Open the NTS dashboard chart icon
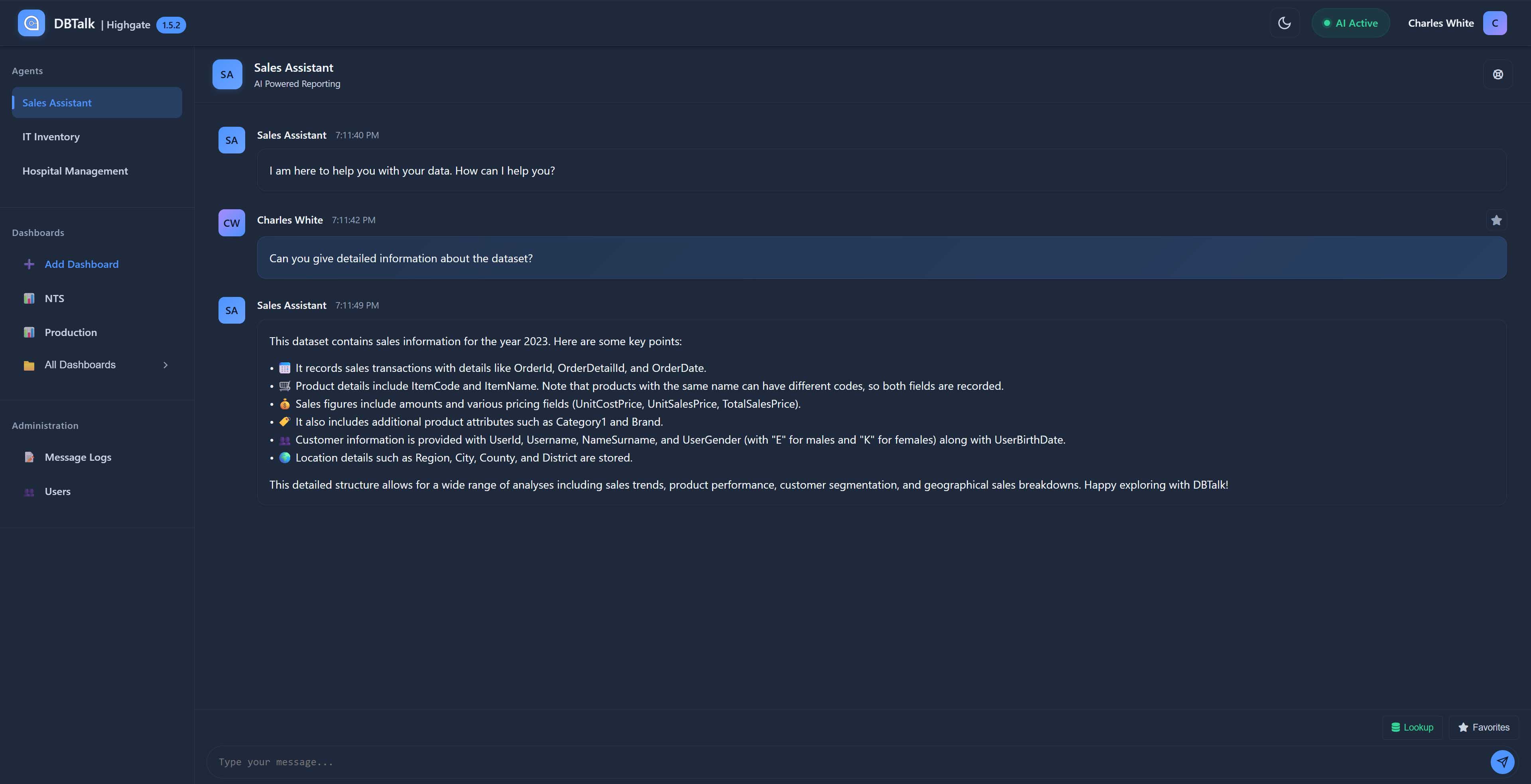 click(x=29, y=298)
